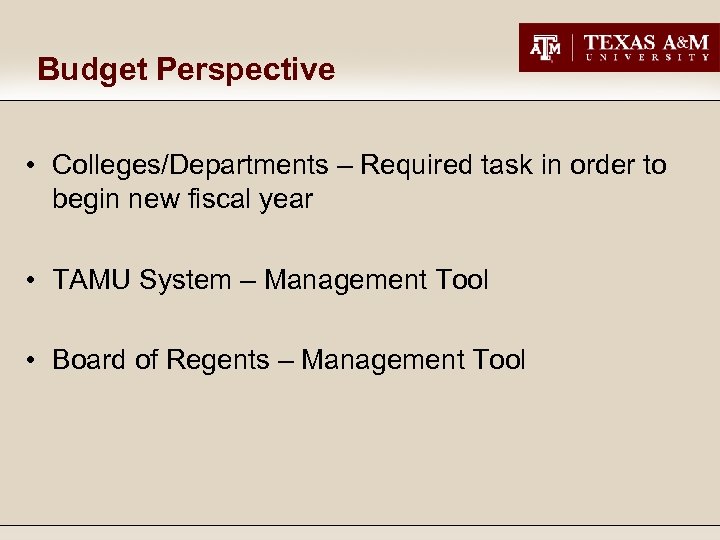Click the phrase 'begin new fiscal year'

click(x=182, y=199)
